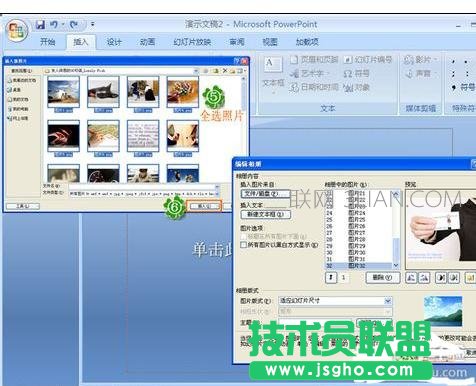Switch to the 插入 ribbon tab
476x386 pixels.
(80, 42)
